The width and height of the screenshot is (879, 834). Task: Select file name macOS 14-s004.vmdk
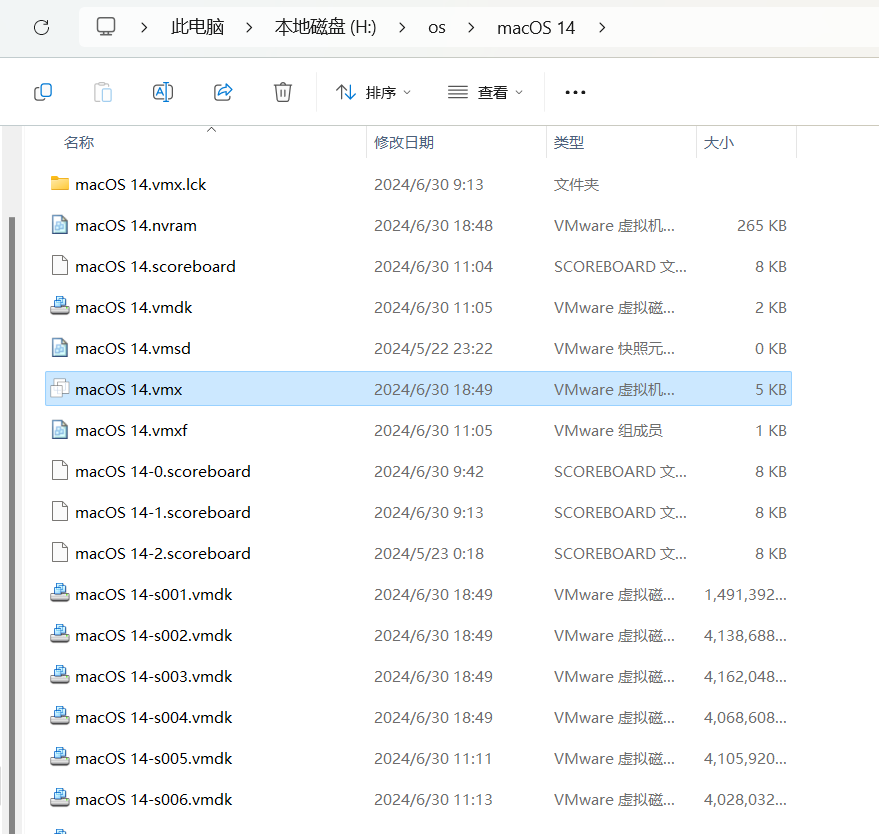(x=154, y=717)
